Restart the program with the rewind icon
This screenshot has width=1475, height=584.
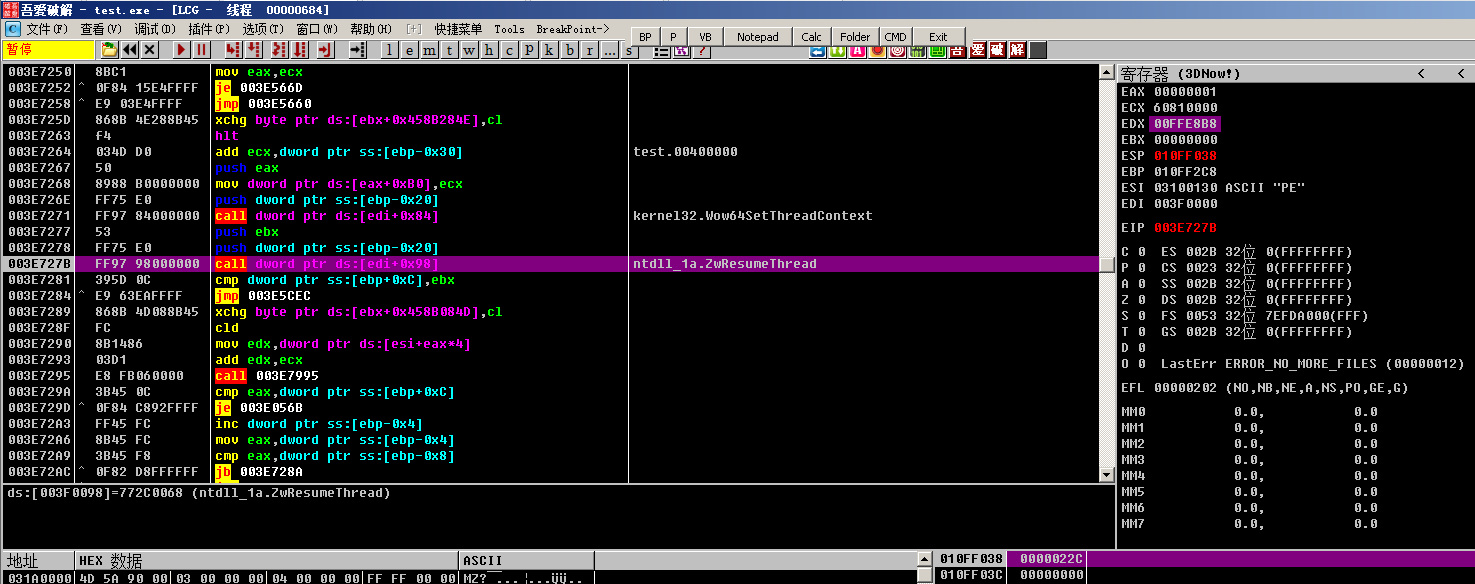point(130,50)
